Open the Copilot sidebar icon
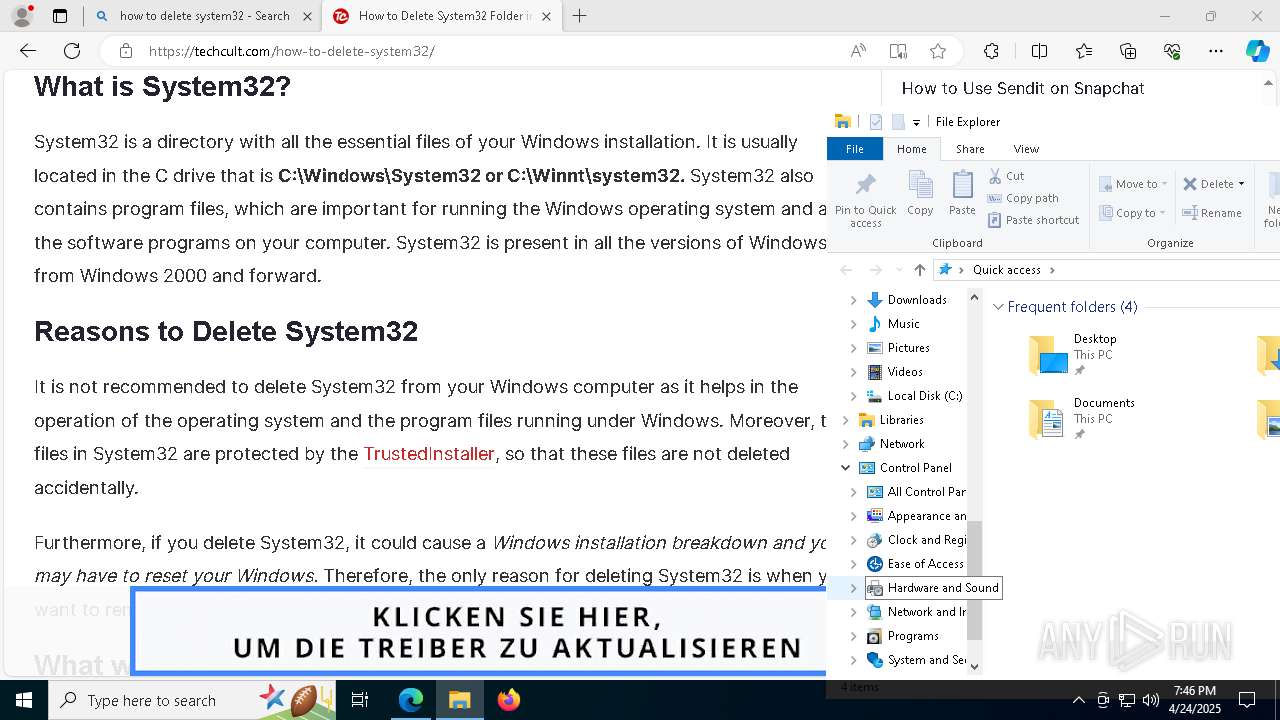 1258,51
